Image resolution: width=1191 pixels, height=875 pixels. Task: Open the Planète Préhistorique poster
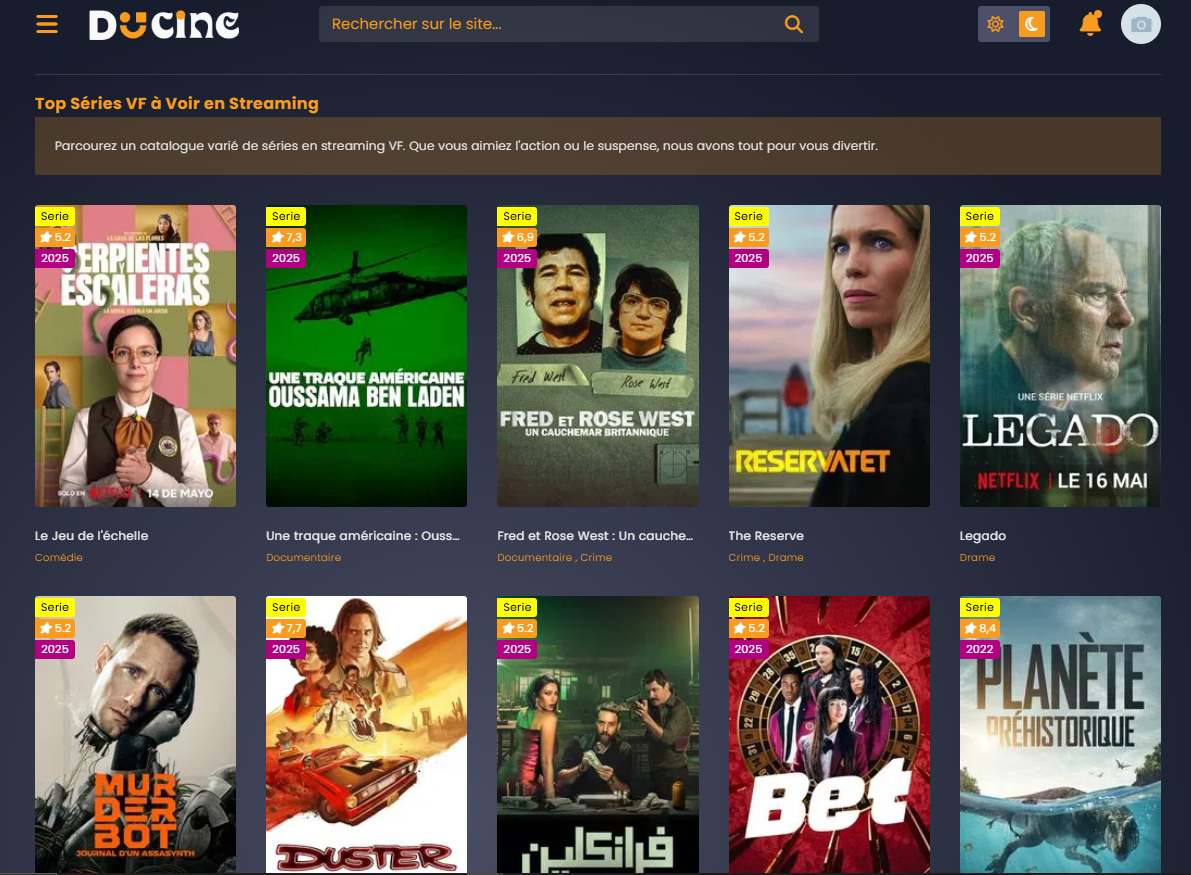tap(1060, 734)
